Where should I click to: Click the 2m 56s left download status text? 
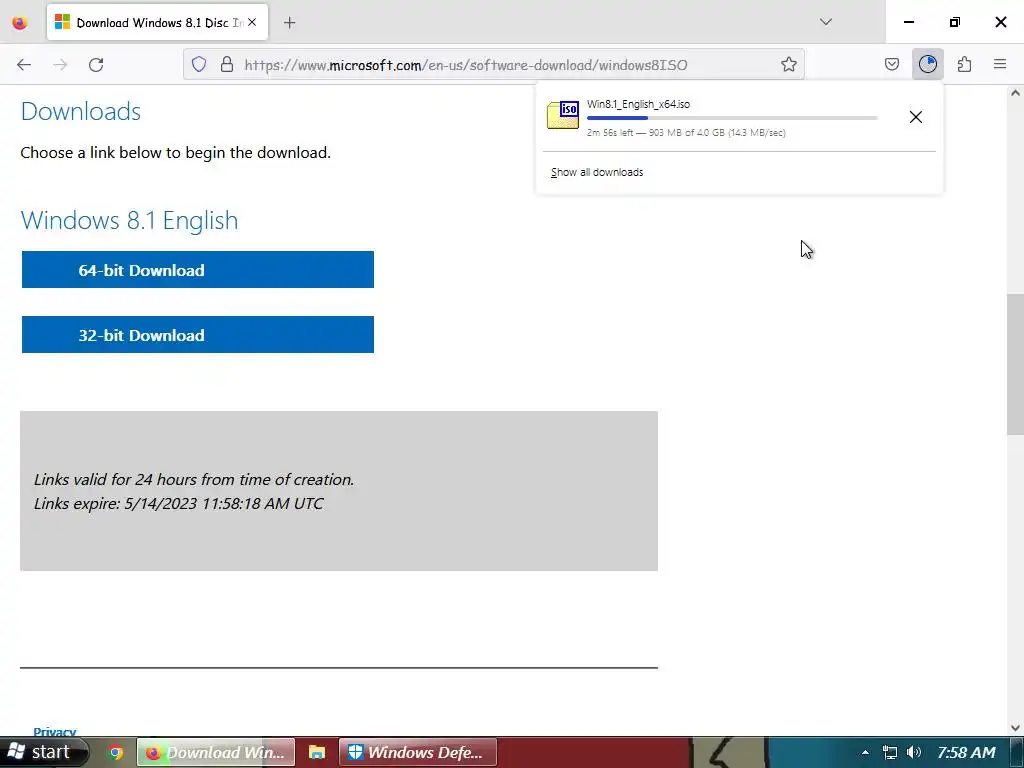click(686, 133)
